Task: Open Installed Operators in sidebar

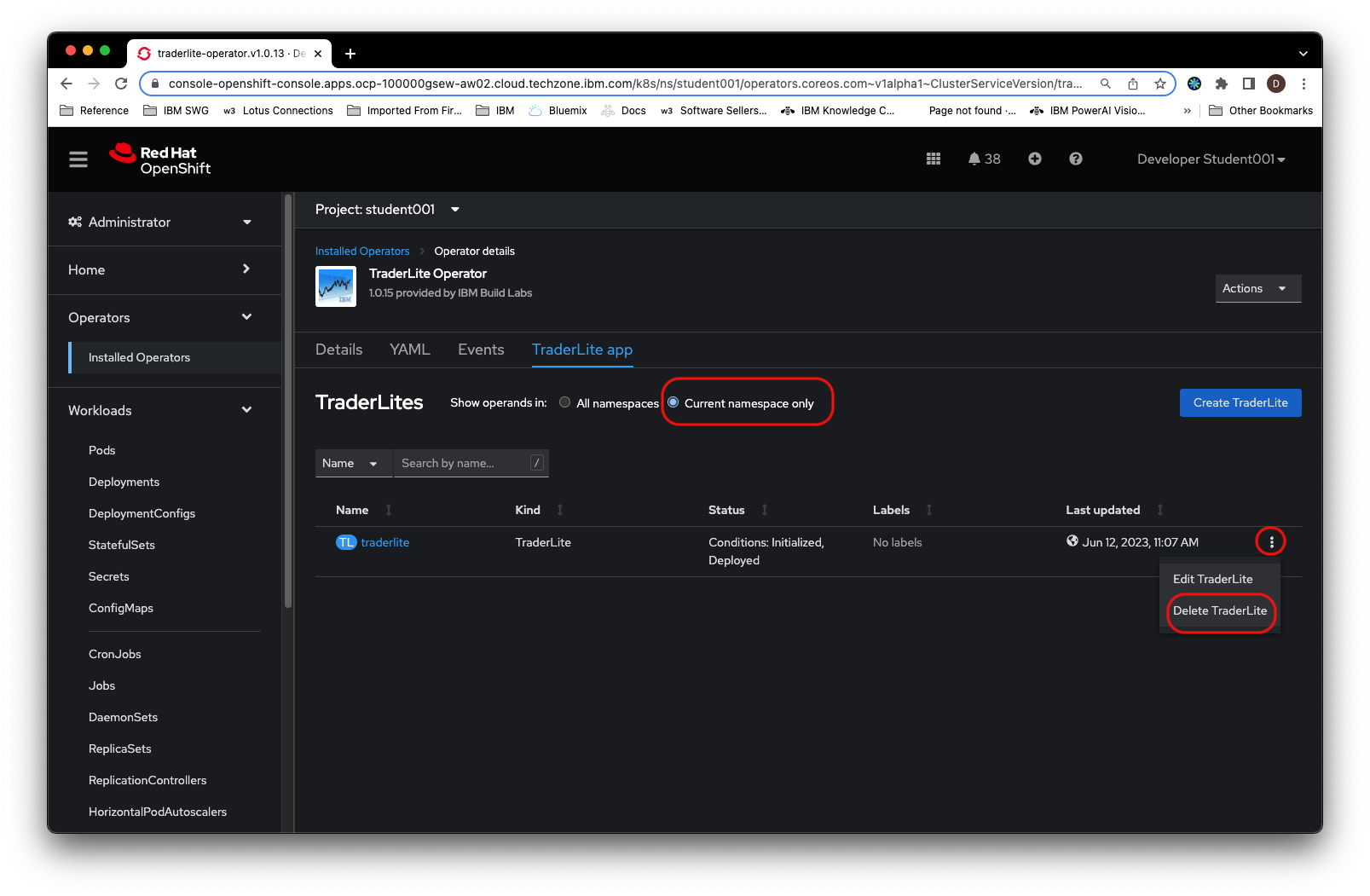Action: (x=175, y=357)
